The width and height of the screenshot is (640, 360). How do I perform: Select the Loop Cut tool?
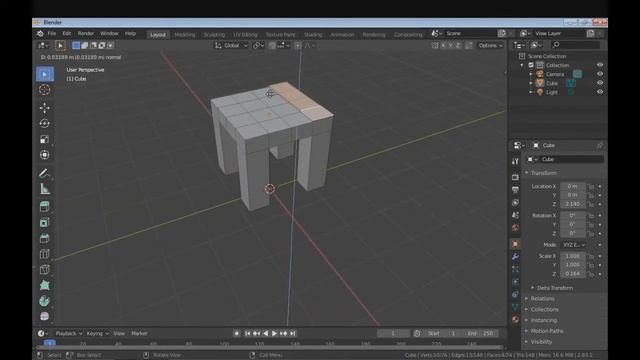pos(44,254)
